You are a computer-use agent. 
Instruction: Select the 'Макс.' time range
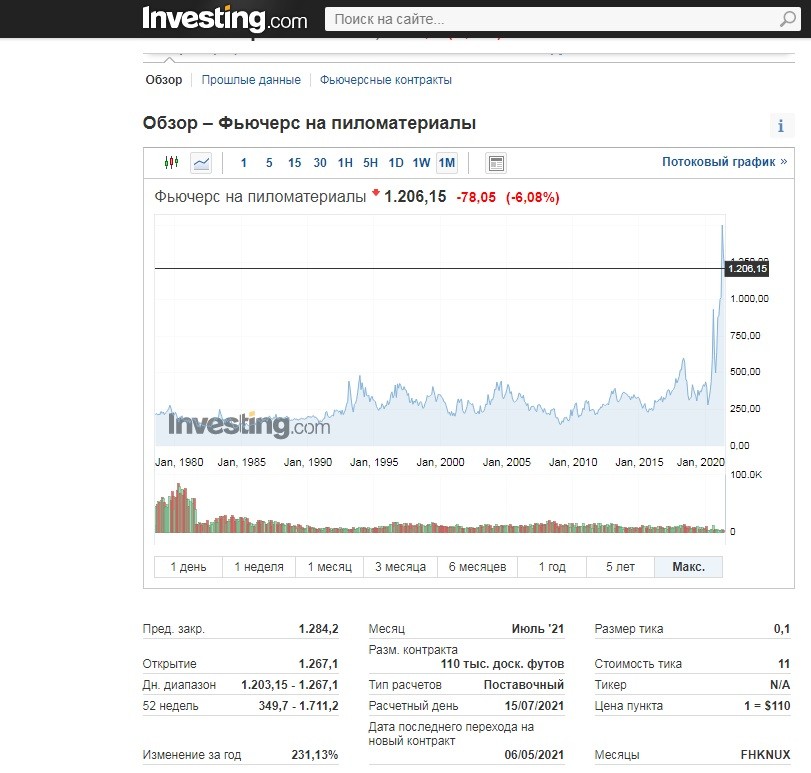688,567
